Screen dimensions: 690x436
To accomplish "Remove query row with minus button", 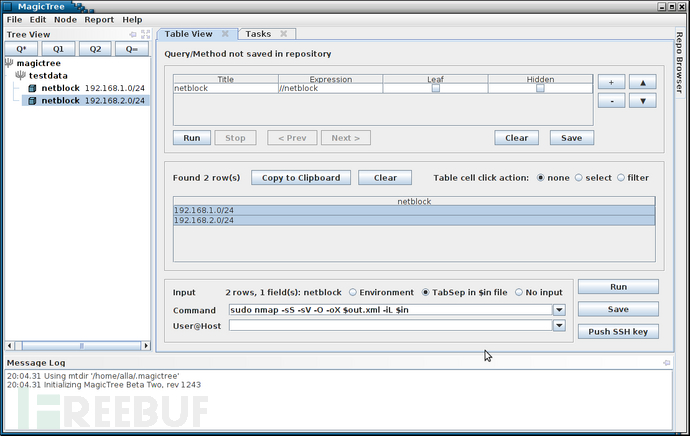I will pyautogui.click(x=611, y=101).
